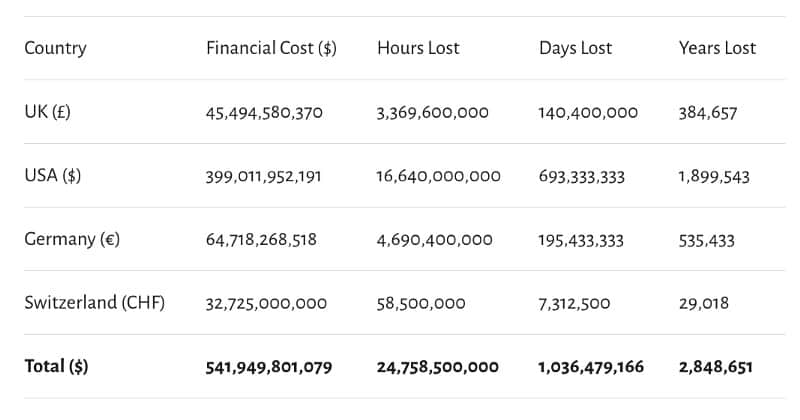Click total financial cost 541,949,801,079
The height and width of the screenshot is (420, 800).
click(268, 367)
